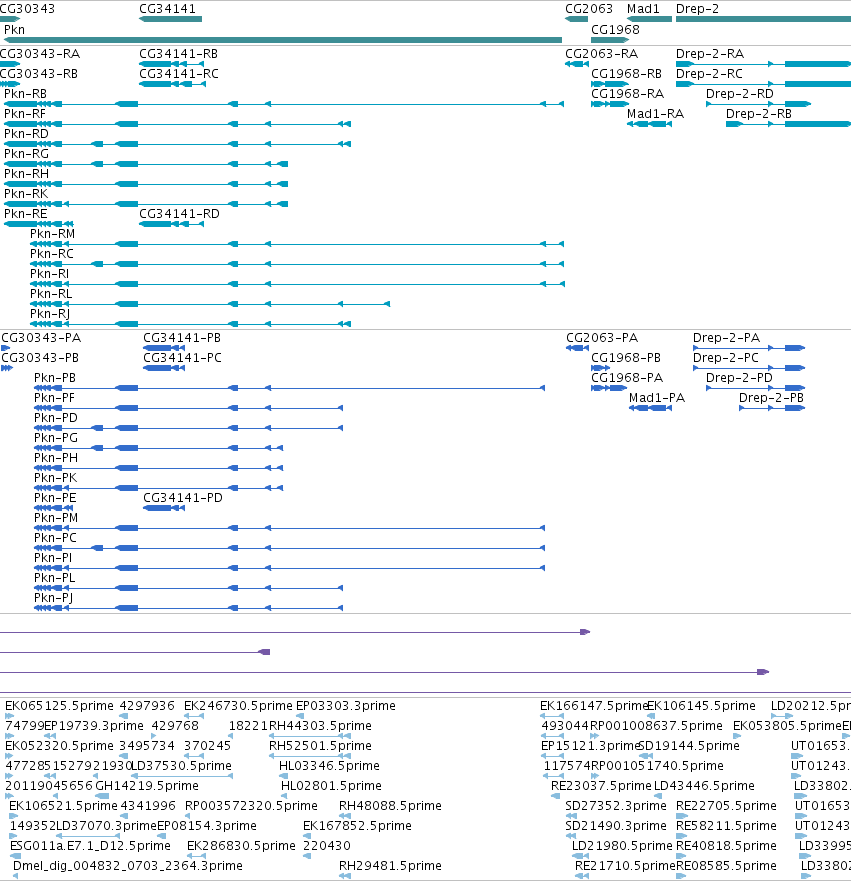Open the Pkn-RK transcript label
The width and height of the screenshot is (851, 881).
26,193
